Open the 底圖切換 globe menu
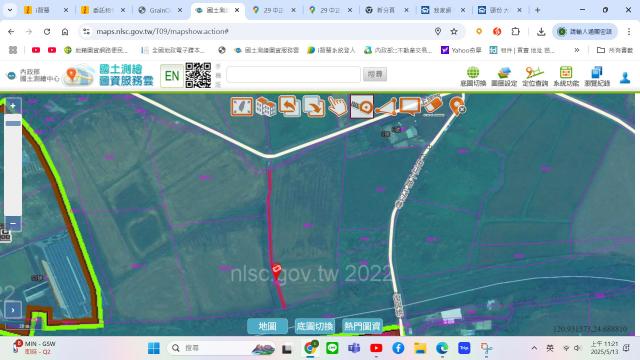The width and height of the screenshot is (640, 360). tap(473, 76)
